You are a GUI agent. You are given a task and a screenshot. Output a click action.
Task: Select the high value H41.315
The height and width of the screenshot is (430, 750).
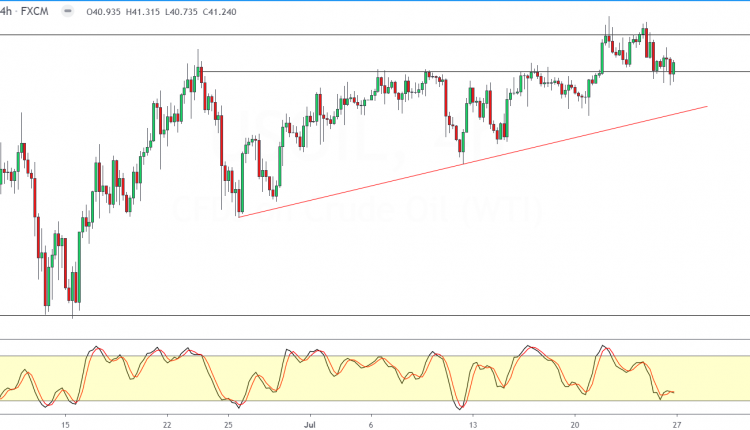coord(143,11)
